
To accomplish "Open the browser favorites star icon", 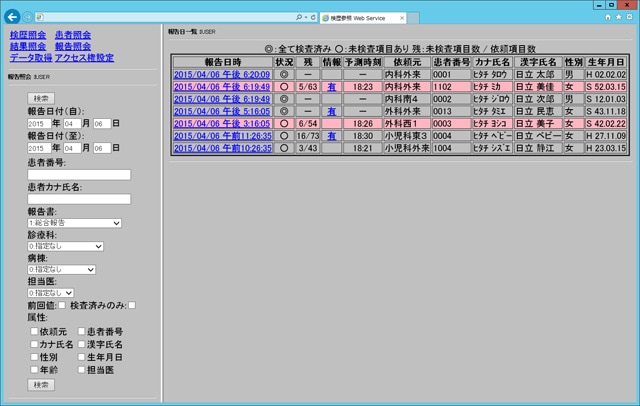I will 620,17.
